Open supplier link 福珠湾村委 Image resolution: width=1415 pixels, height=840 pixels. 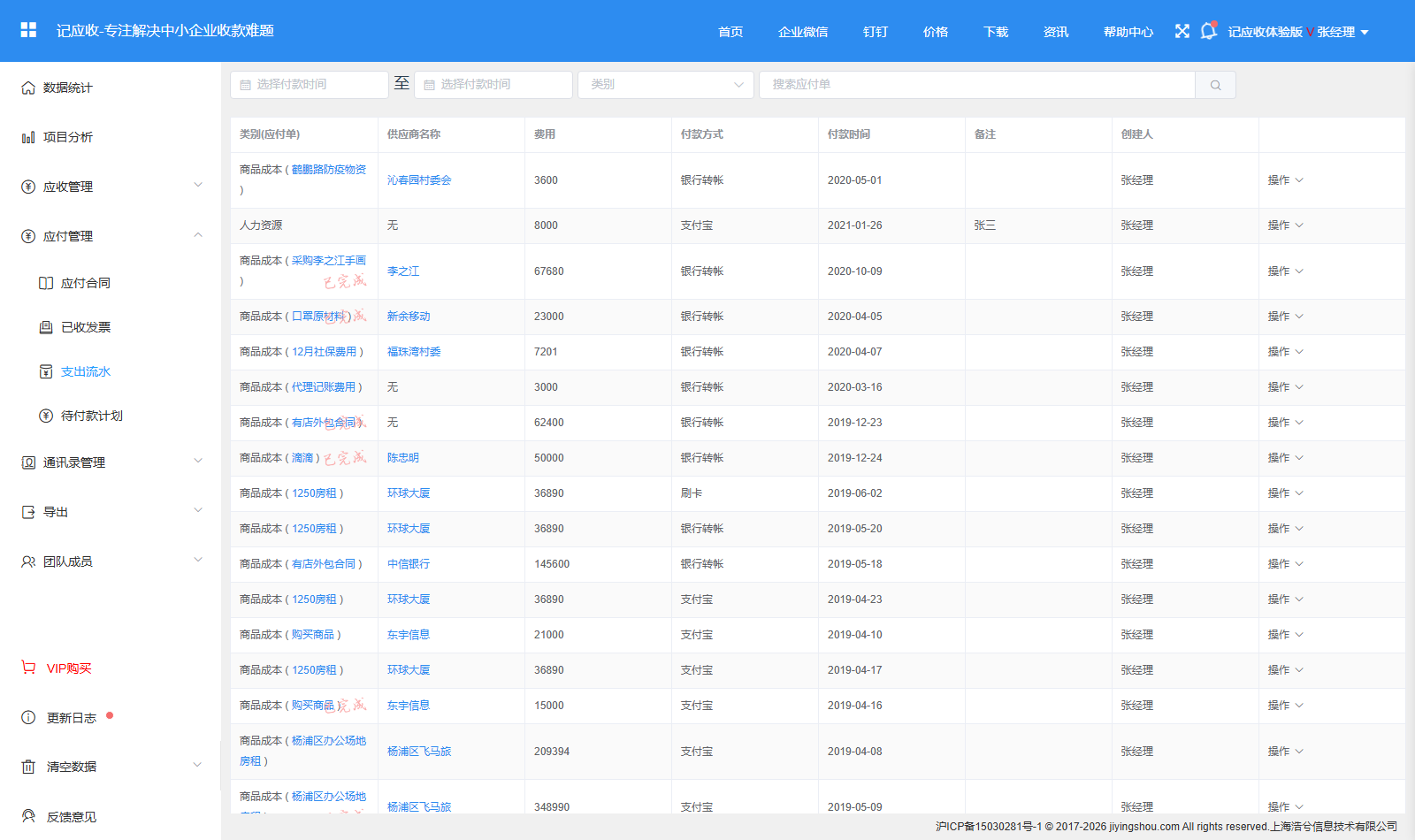click(x=414, y=352)
